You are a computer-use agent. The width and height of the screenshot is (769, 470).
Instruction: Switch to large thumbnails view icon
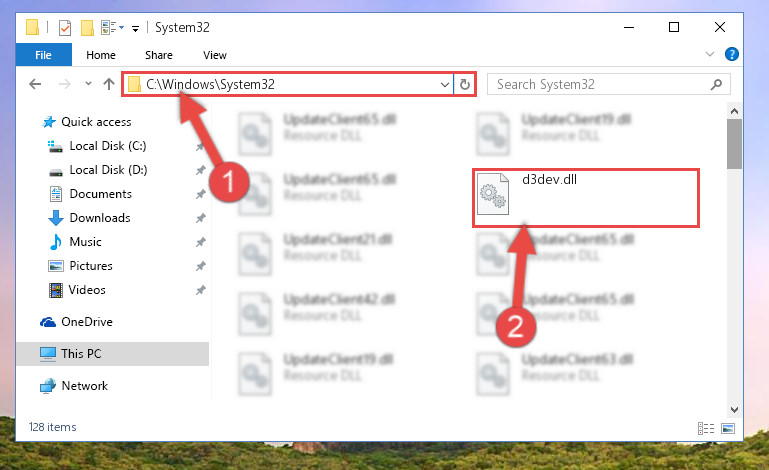point(728,428)
